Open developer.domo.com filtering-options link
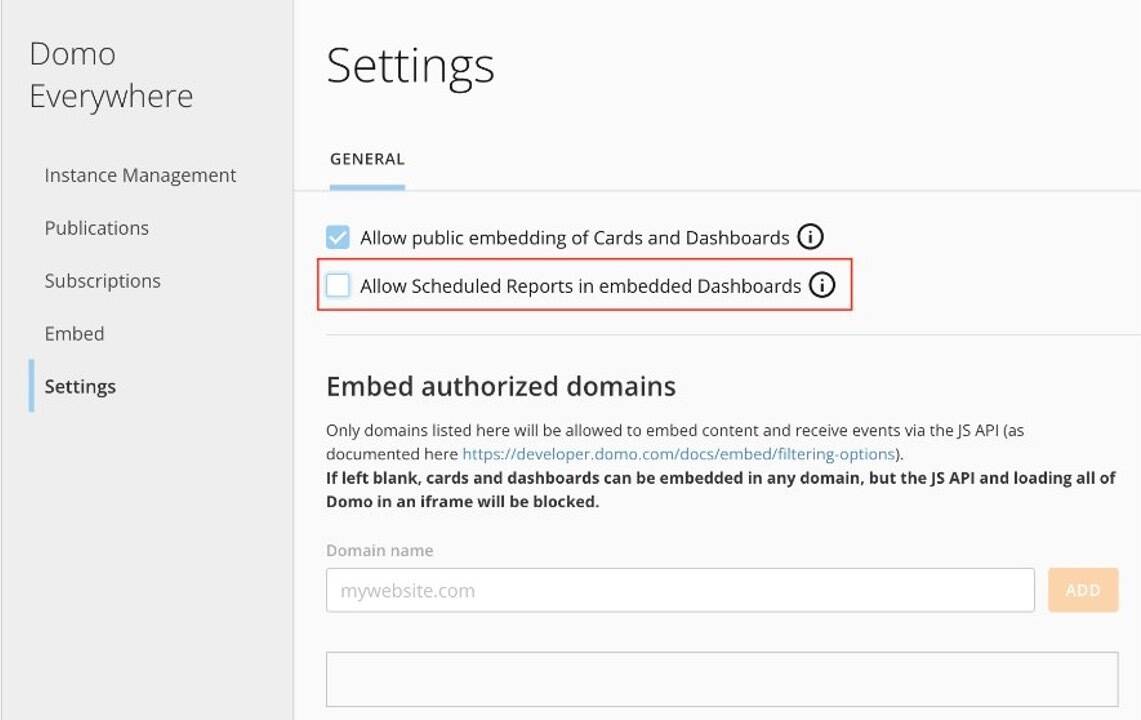This screenshot has height=720, width=1141. pos(678,454)
